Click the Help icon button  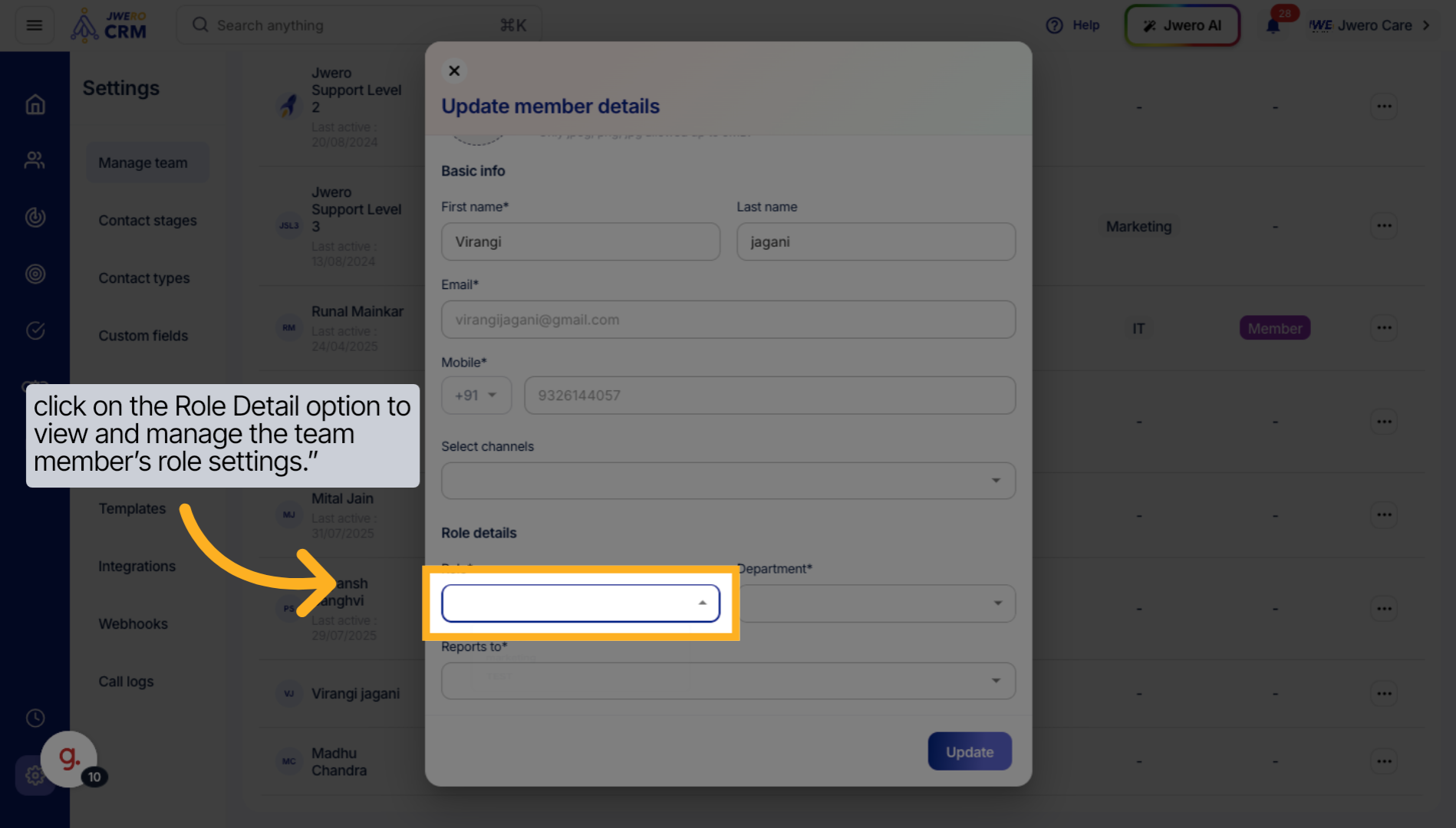(1072, 25)
